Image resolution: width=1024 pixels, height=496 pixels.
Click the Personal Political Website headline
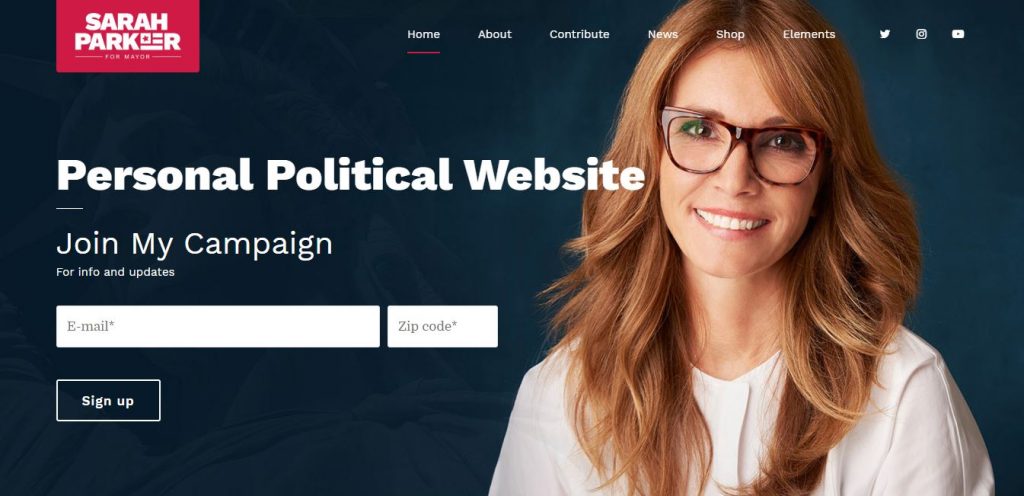point(351,175)
